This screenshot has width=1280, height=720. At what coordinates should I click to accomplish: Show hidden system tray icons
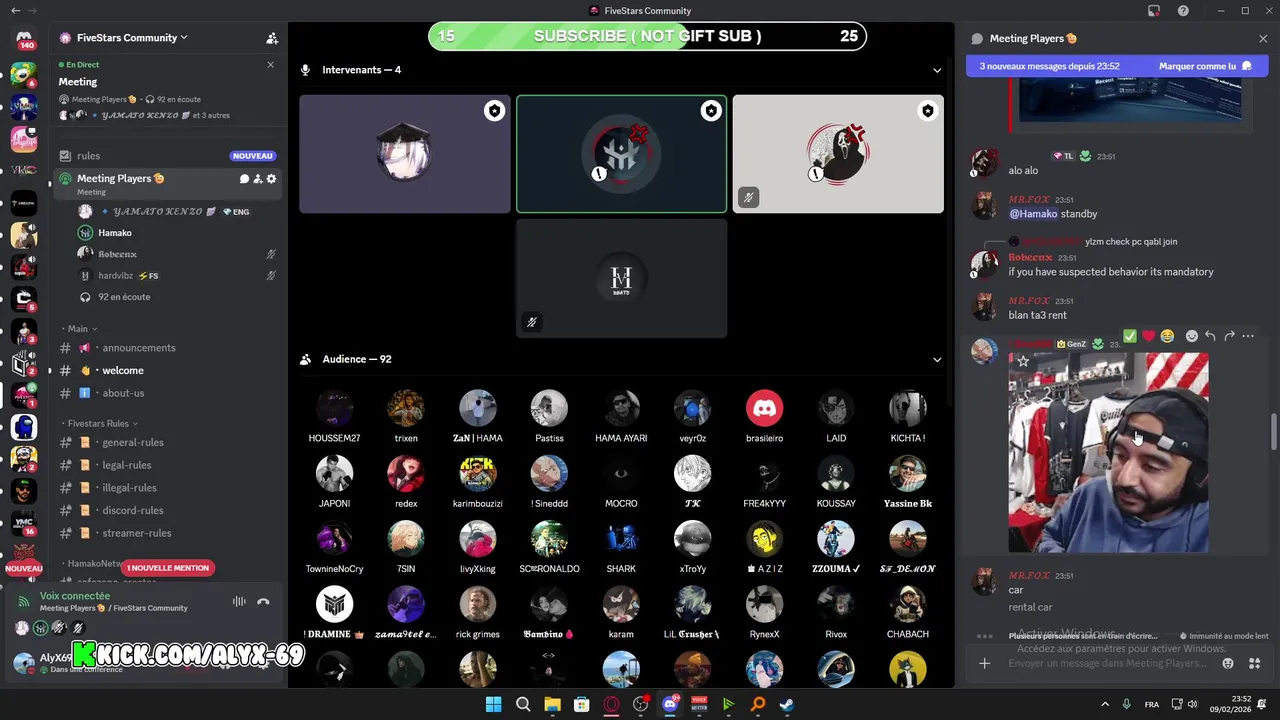click(1105, 704)
